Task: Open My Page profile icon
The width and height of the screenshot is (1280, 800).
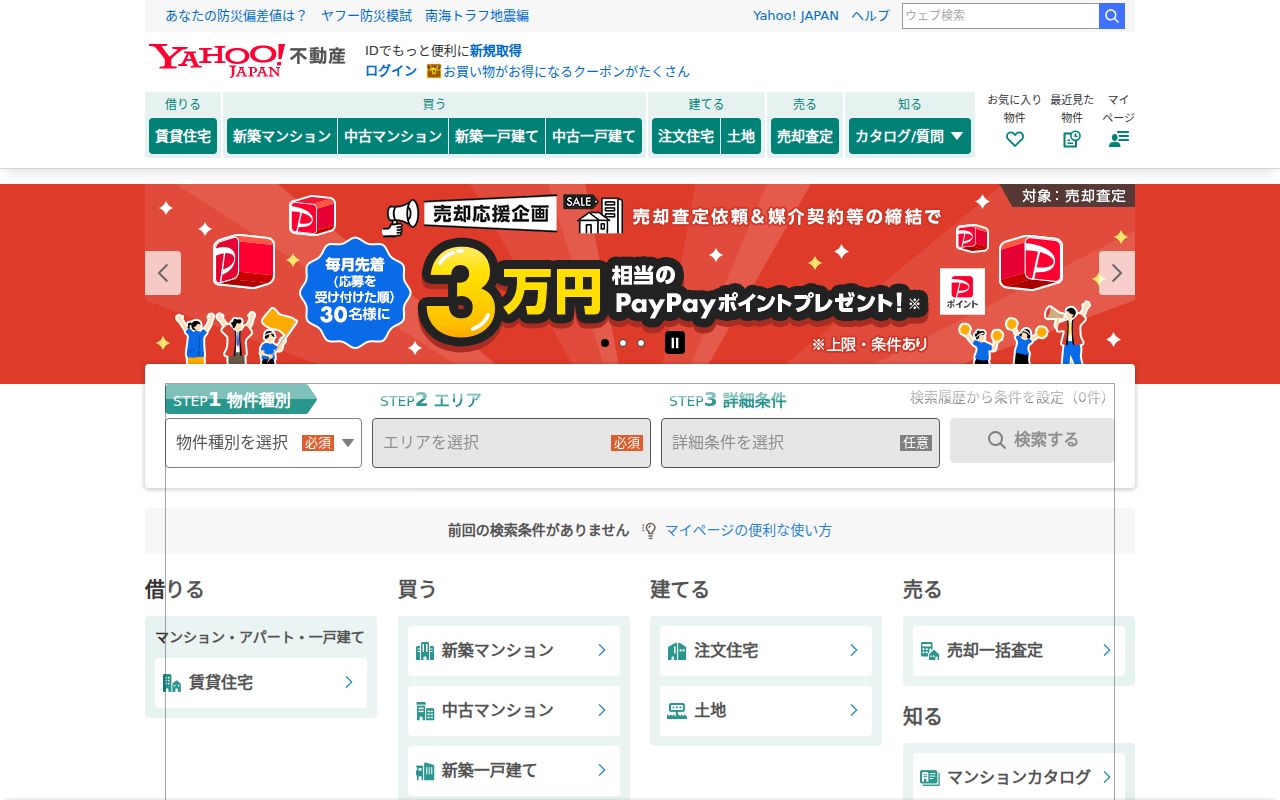Action: pos(1119,139)
